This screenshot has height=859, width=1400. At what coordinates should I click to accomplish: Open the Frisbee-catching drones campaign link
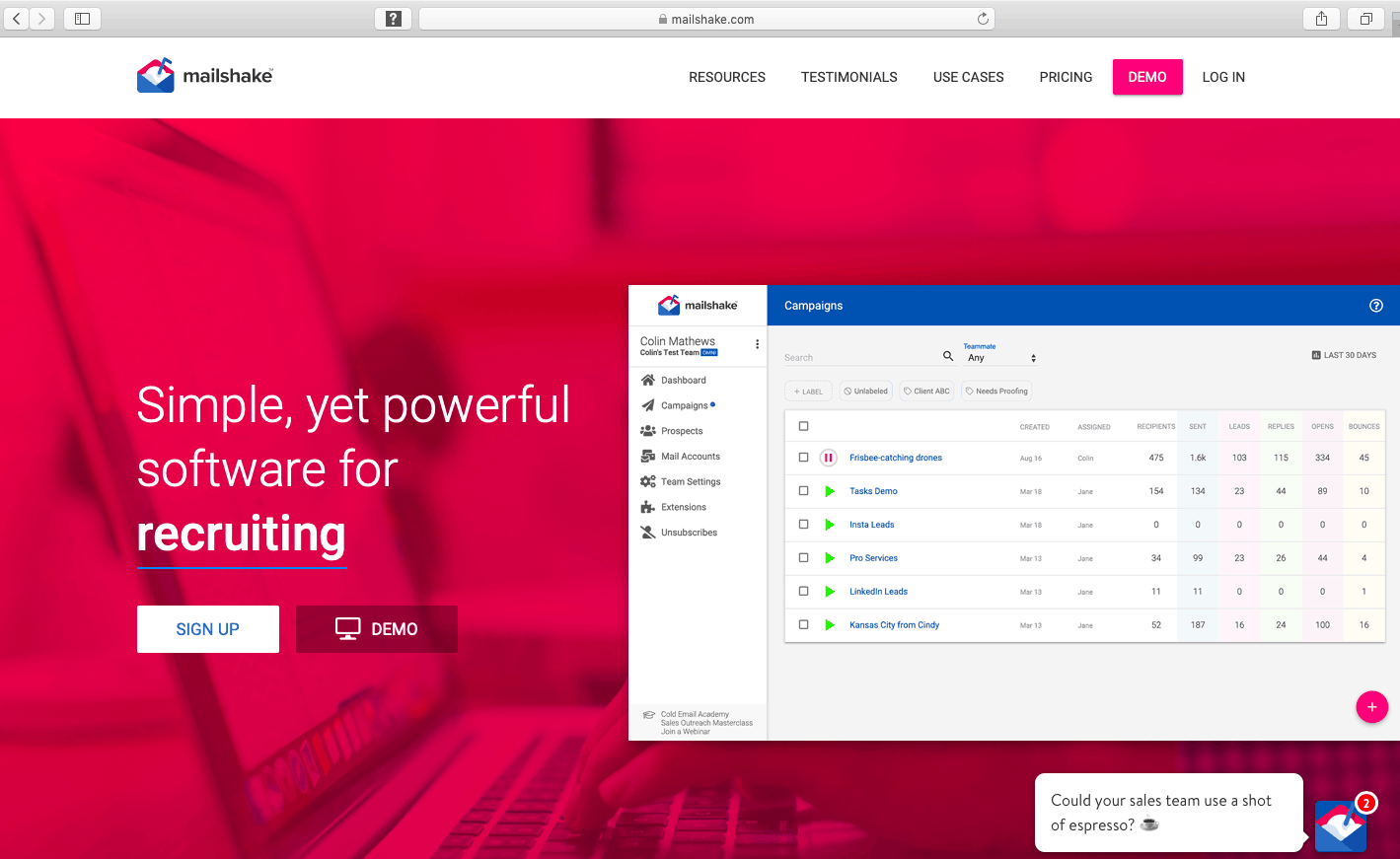tap(896, 458)
